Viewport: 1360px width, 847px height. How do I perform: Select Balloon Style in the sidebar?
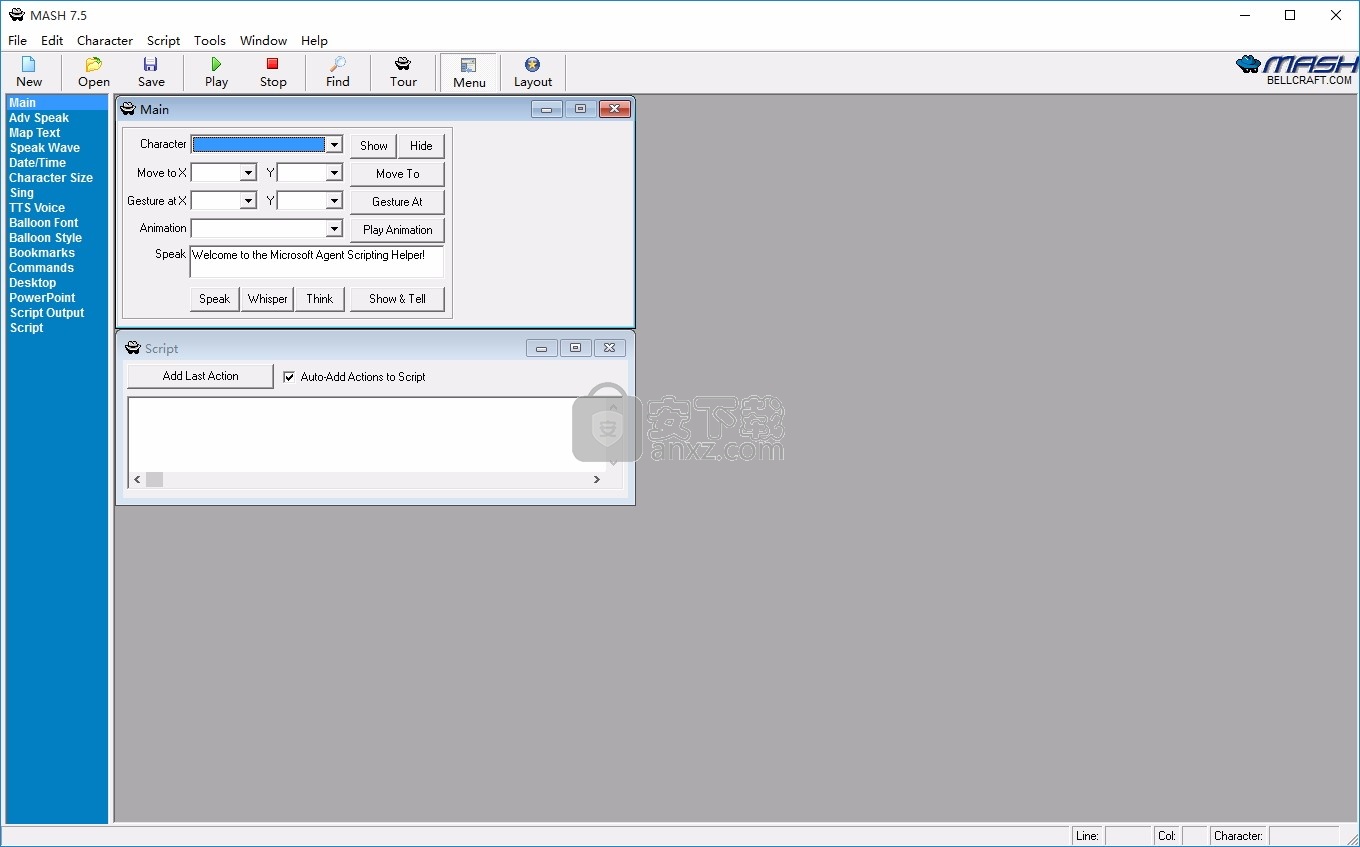tap(45, 238)
